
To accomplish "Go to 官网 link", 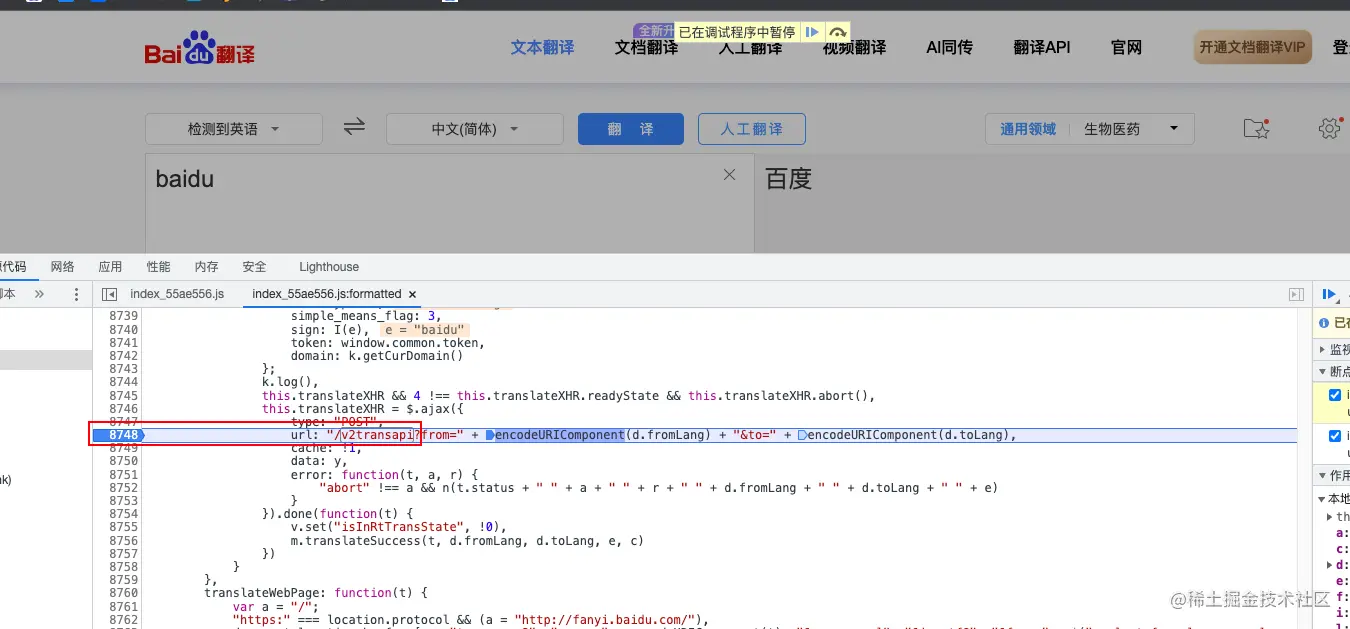I will click(1126, 47).
